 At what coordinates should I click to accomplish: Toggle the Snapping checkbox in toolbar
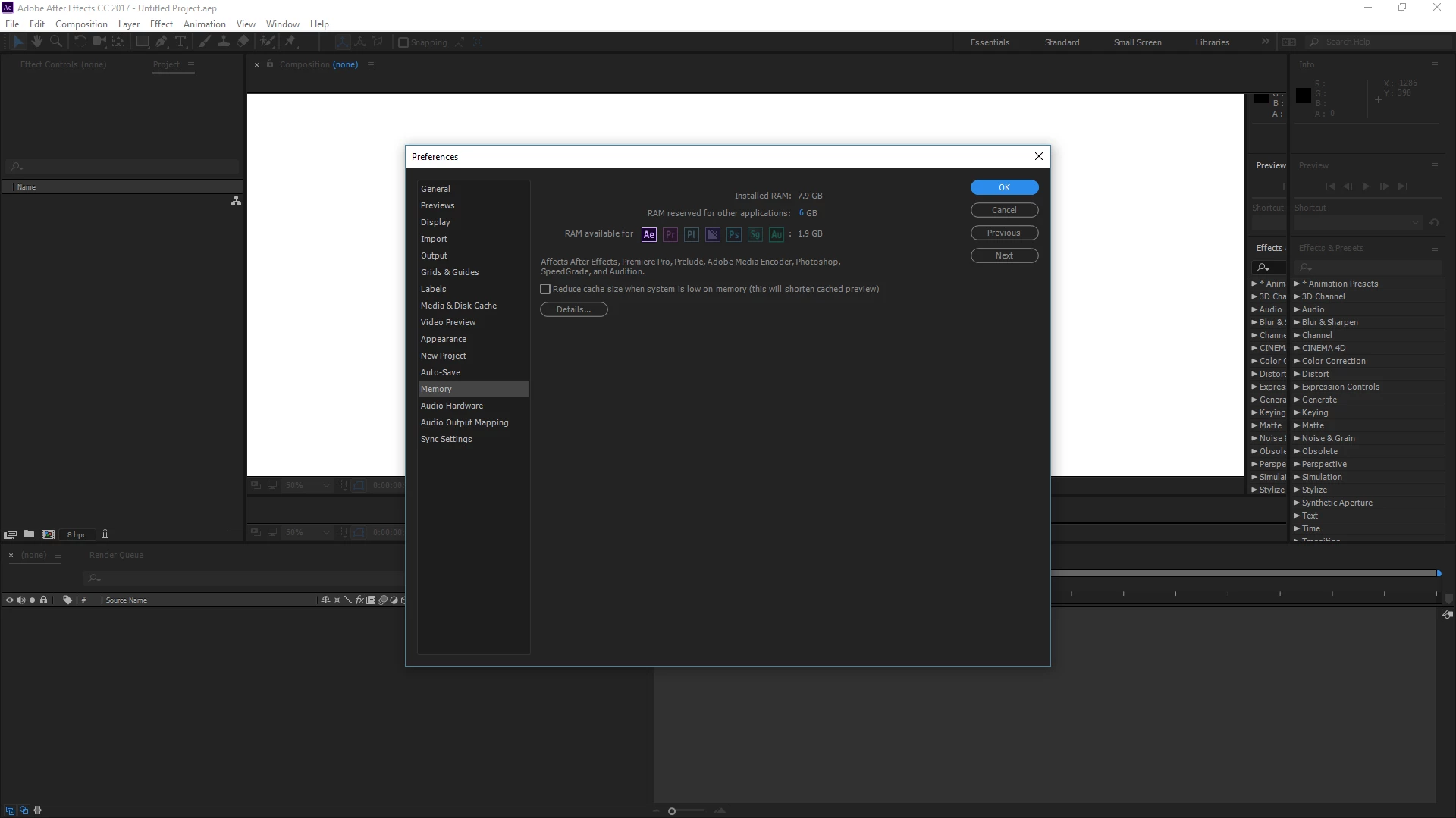point(403,42)
